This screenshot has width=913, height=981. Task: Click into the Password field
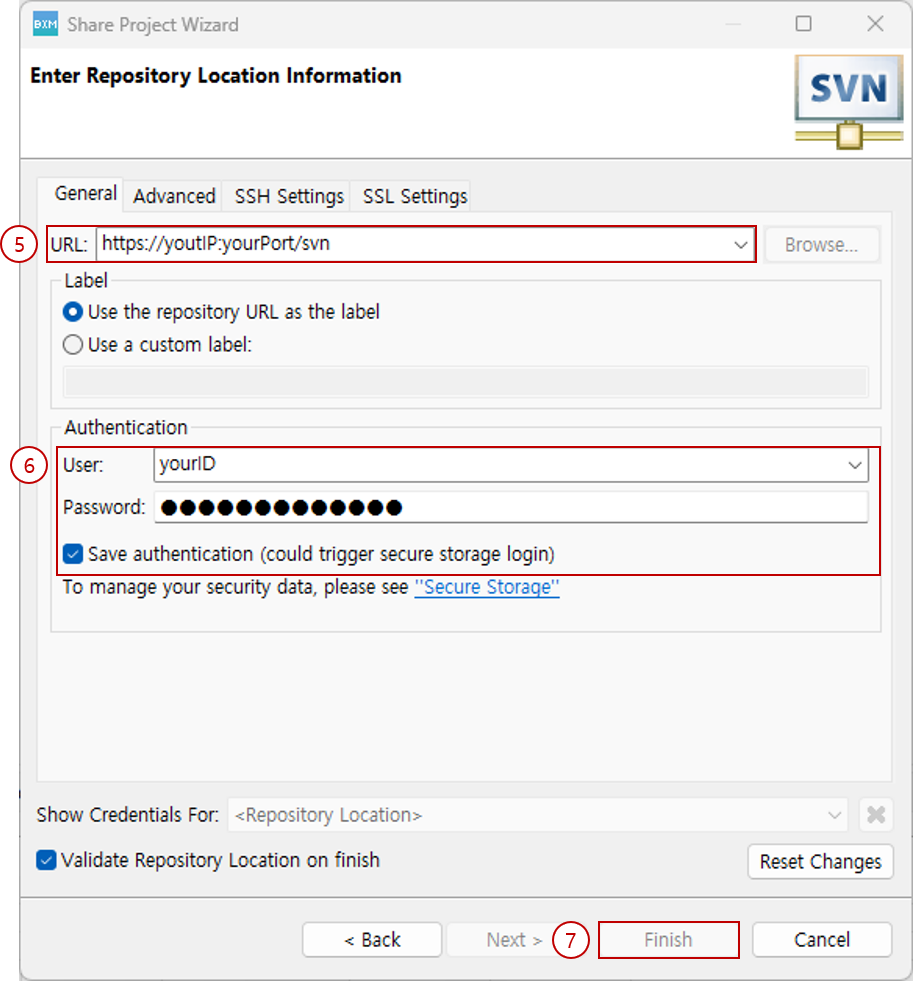click(510, 507)
